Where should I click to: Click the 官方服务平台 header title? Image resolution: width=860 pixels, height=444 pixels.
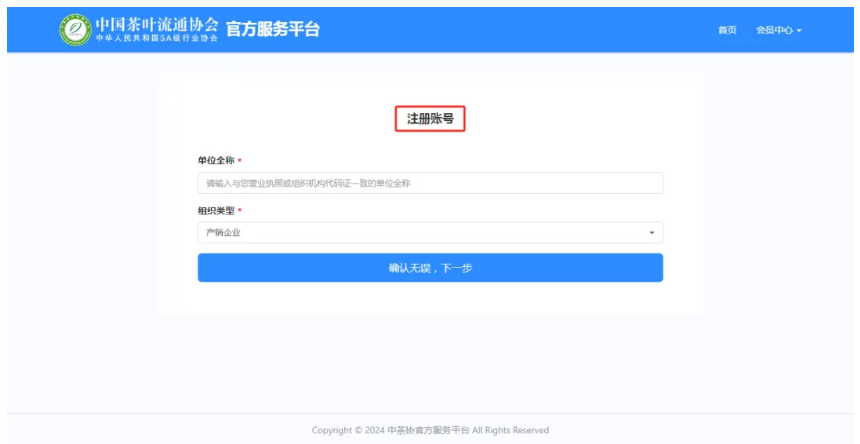click(x=273, y=30)
